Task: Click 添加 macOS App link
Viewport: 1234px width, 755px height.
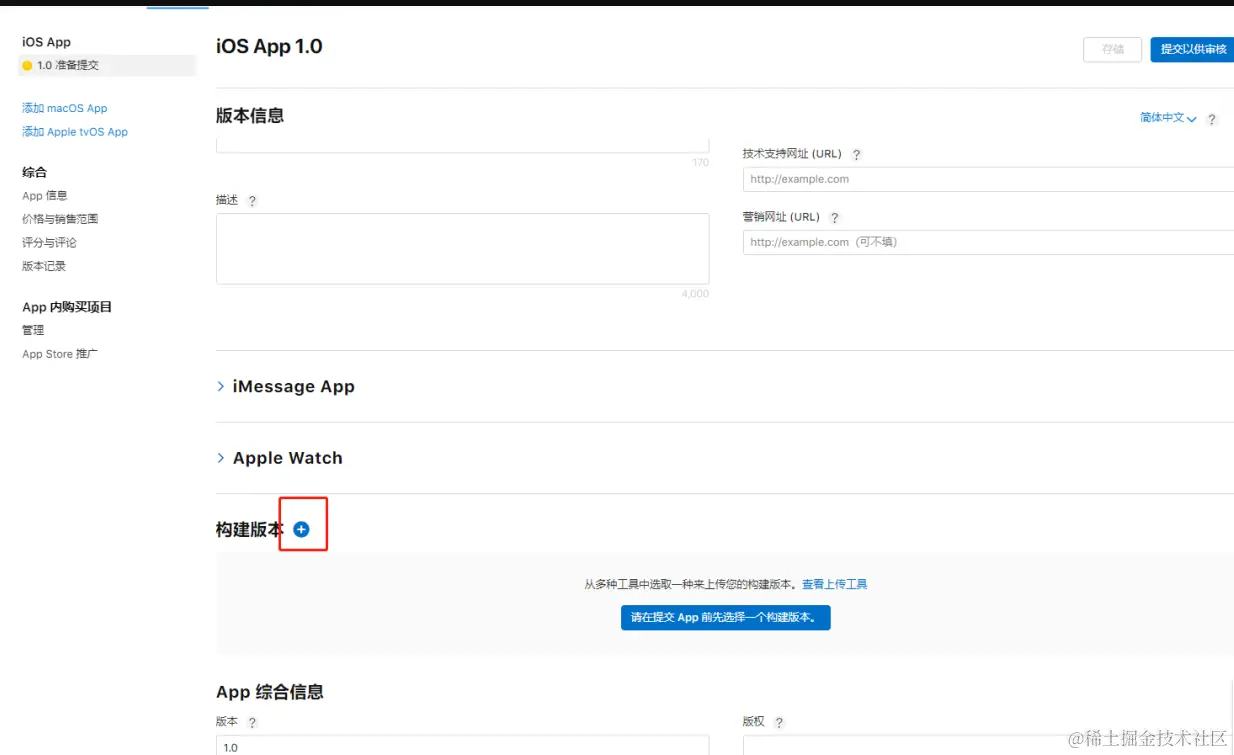Action: (65, 108)
